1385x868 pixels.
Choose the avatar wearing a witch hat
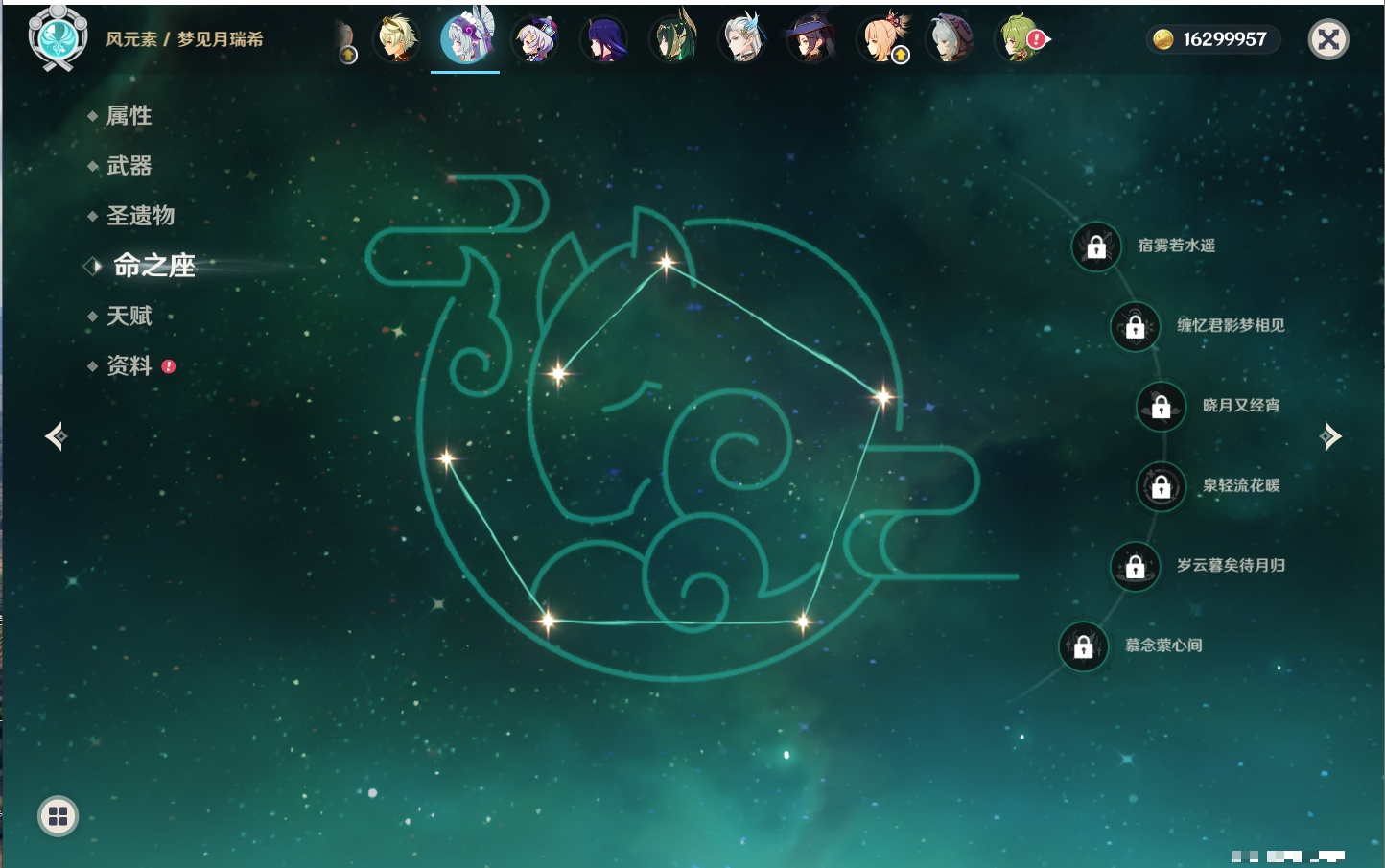(x=811, y=39)
